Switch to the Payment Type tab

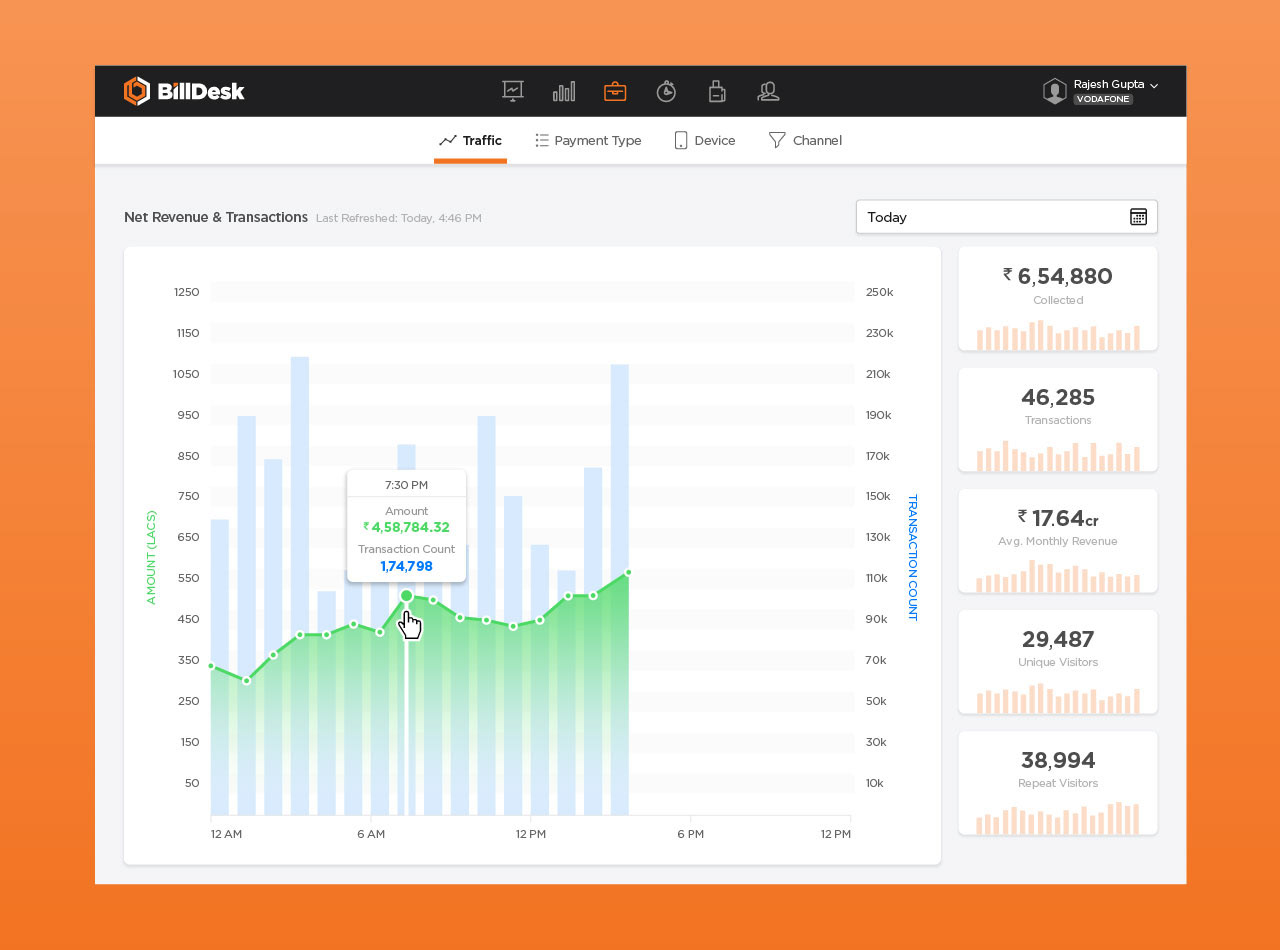click(588, 141)
